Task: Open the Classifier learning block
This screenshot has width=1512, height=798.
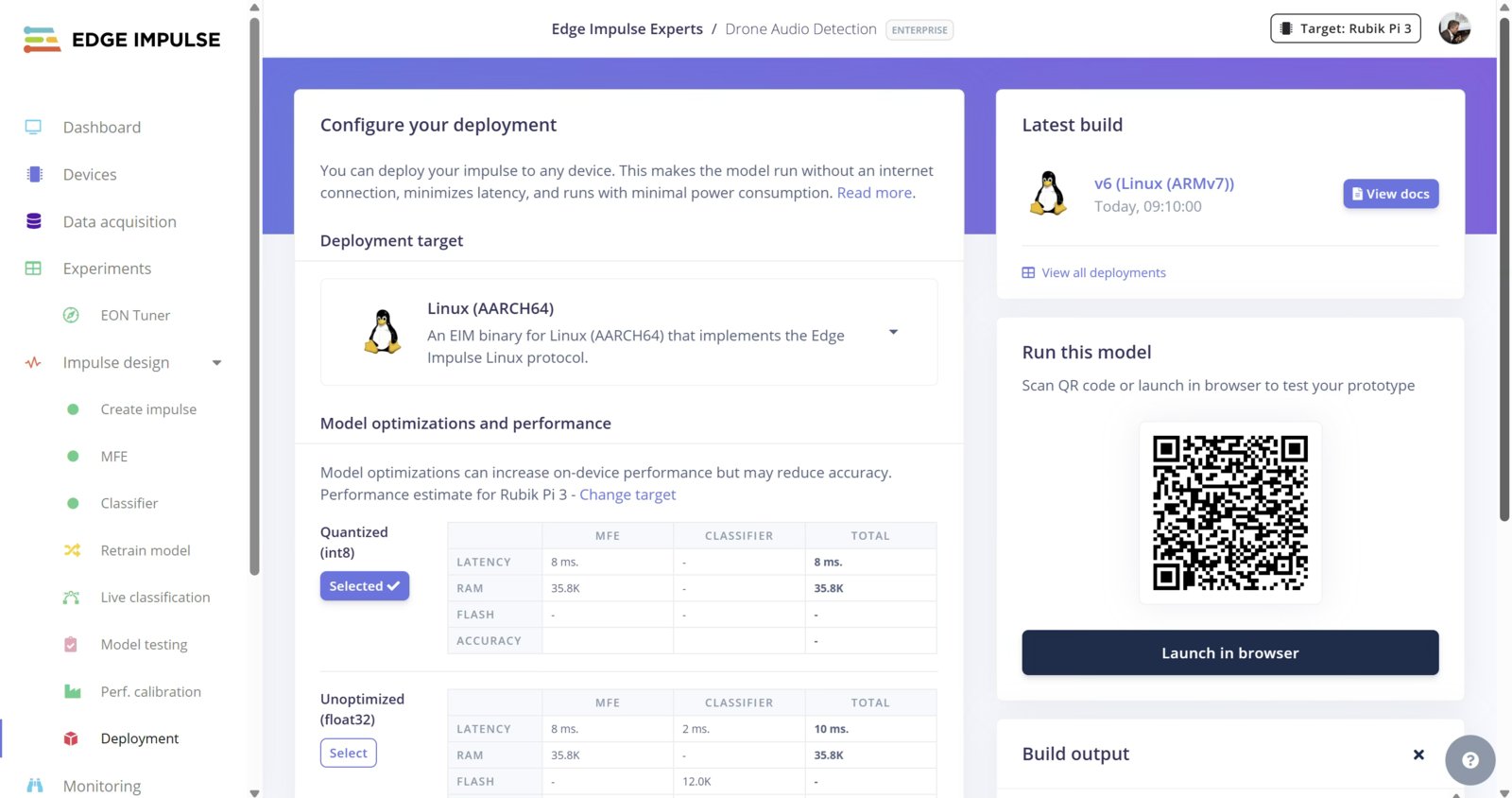Action: (129, 503)
